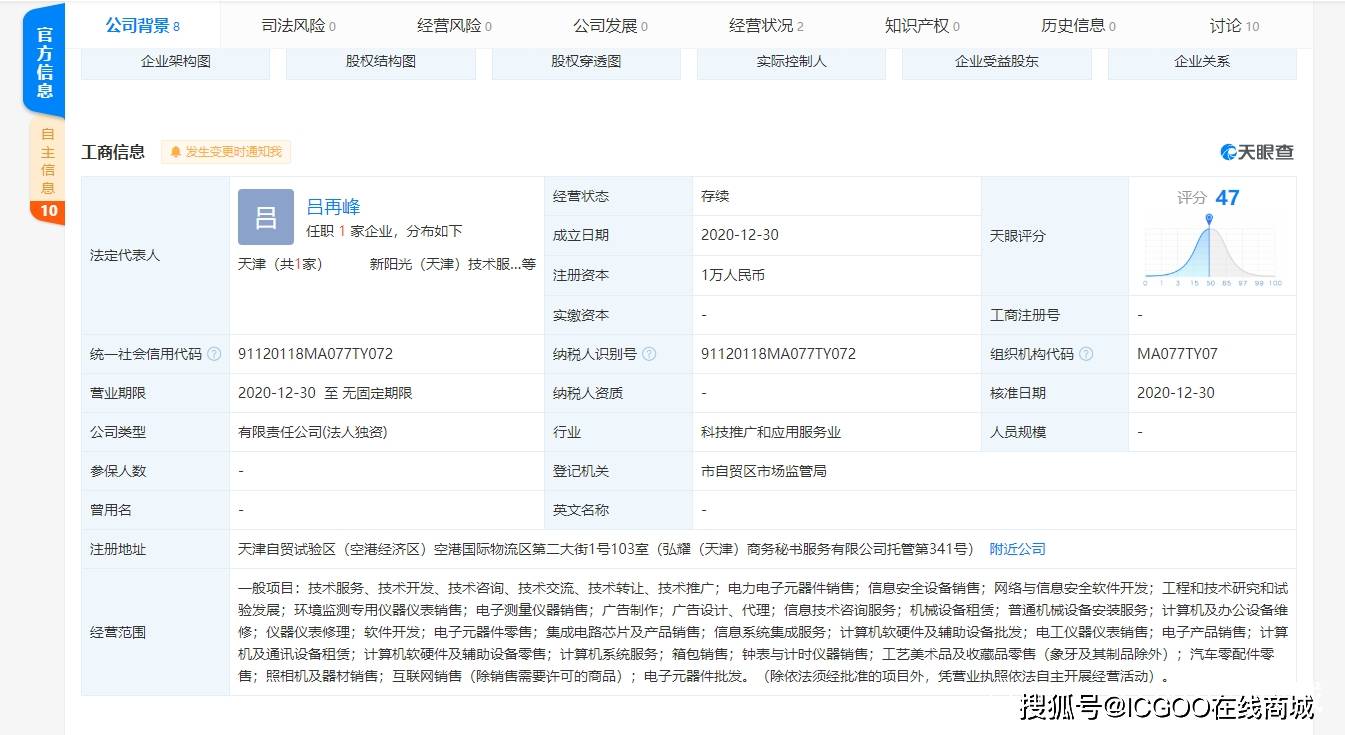The image size is (1345, 735).
Task: Open 股权穿透图
Action: point(586,62)
